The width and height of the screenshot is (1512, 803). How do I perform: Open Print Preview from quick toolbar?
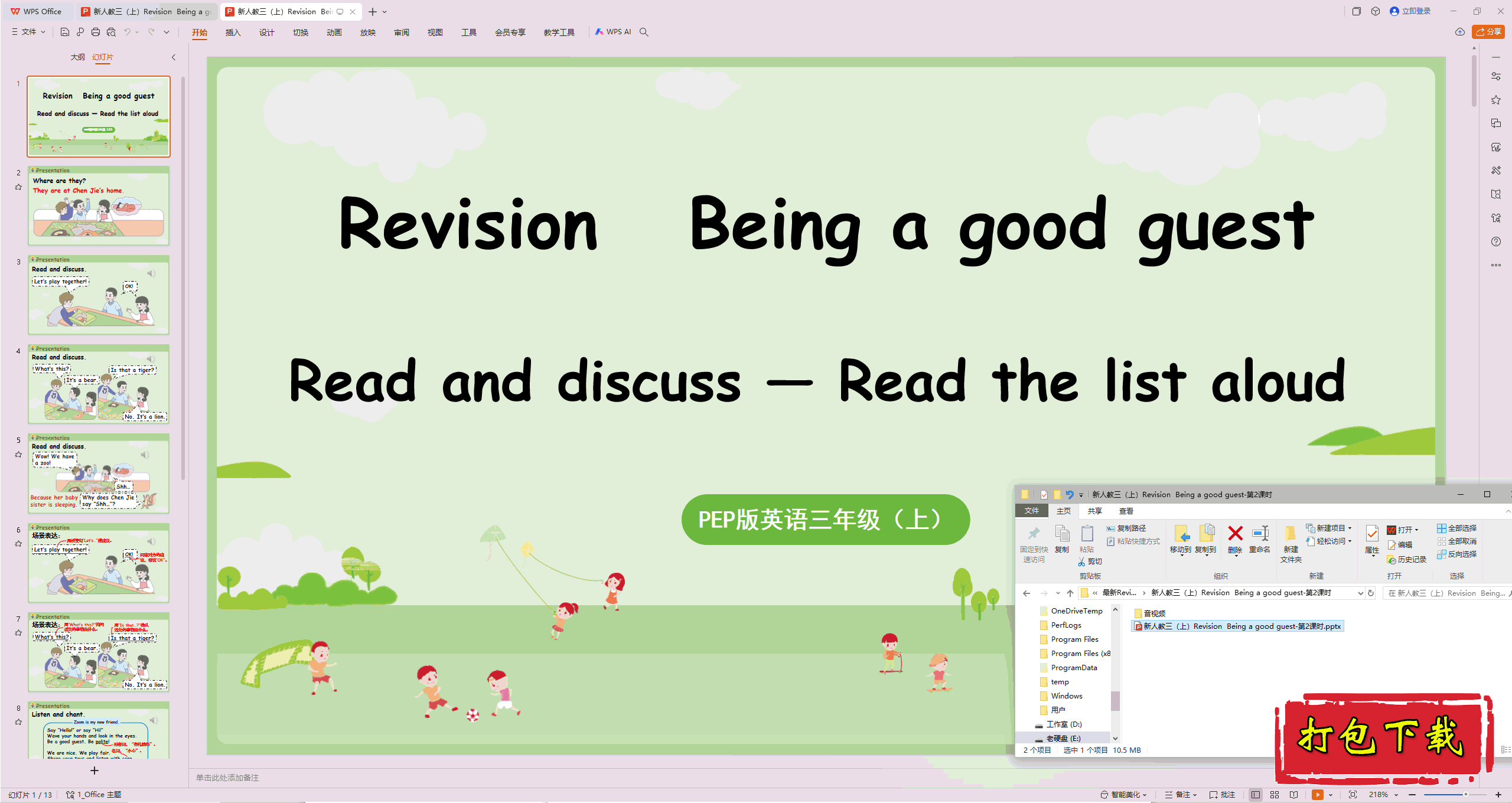point(111,32)
